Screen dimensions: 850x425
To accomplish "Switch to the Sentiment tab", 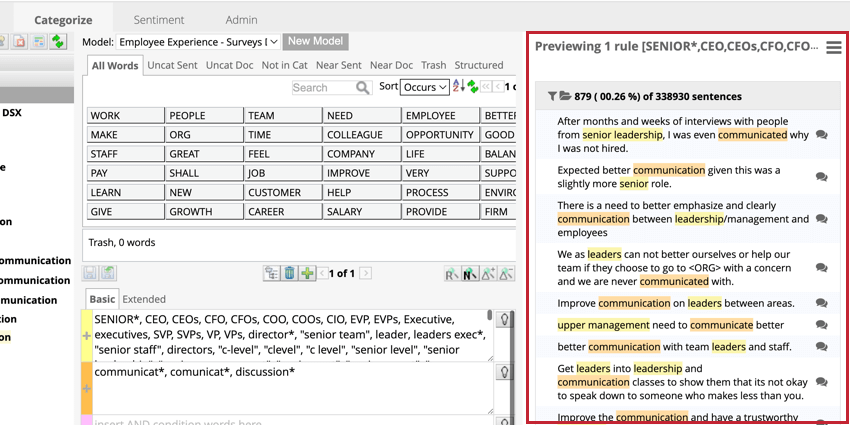I will point(159,19).
